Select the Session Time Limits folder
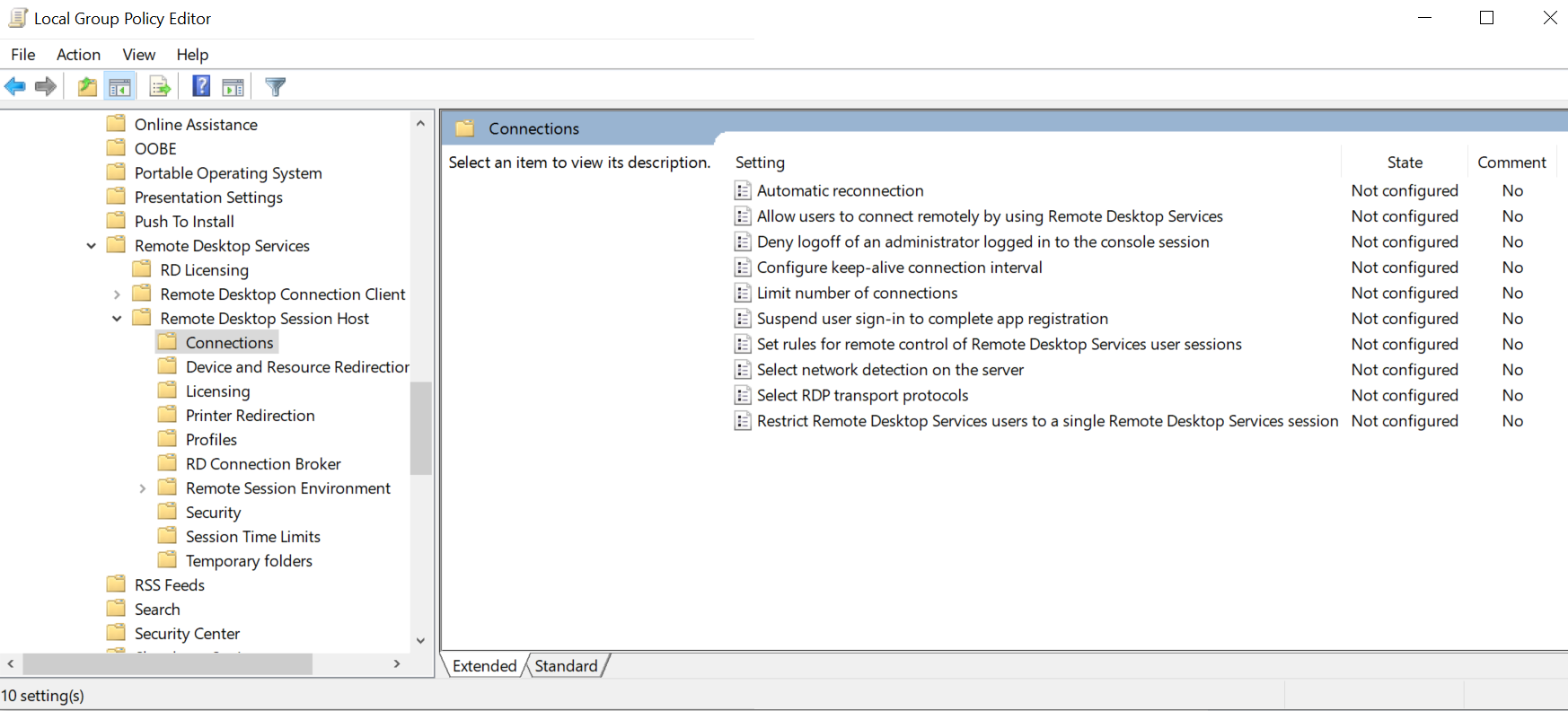1568x711 pixels. pyautogui.click(x=252, y=537)
